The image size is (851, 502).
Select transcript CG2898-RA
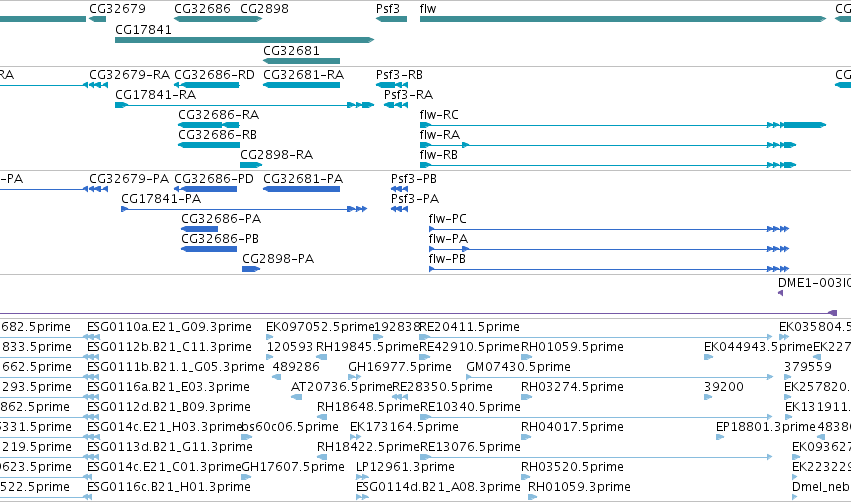tap(276, 155)
